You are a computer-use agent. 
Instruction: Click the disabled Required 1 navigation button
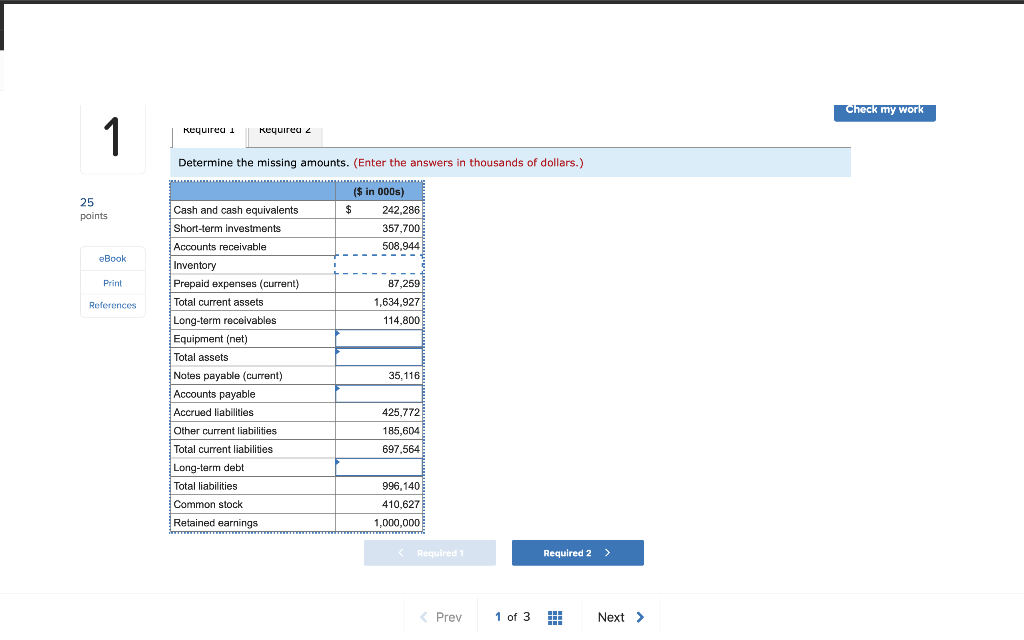click(x=430, y=552)
